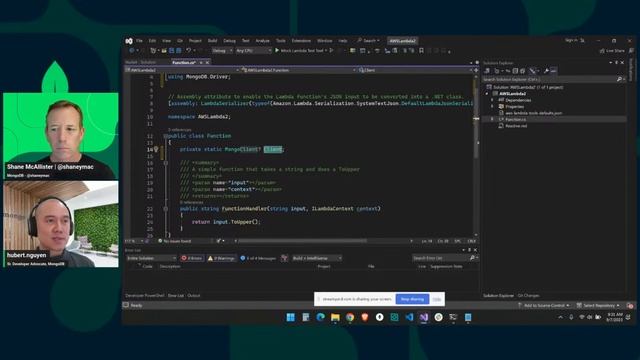
Task: Switch to the Output tab
Action: pyautogui.click(x=194, y=296)
